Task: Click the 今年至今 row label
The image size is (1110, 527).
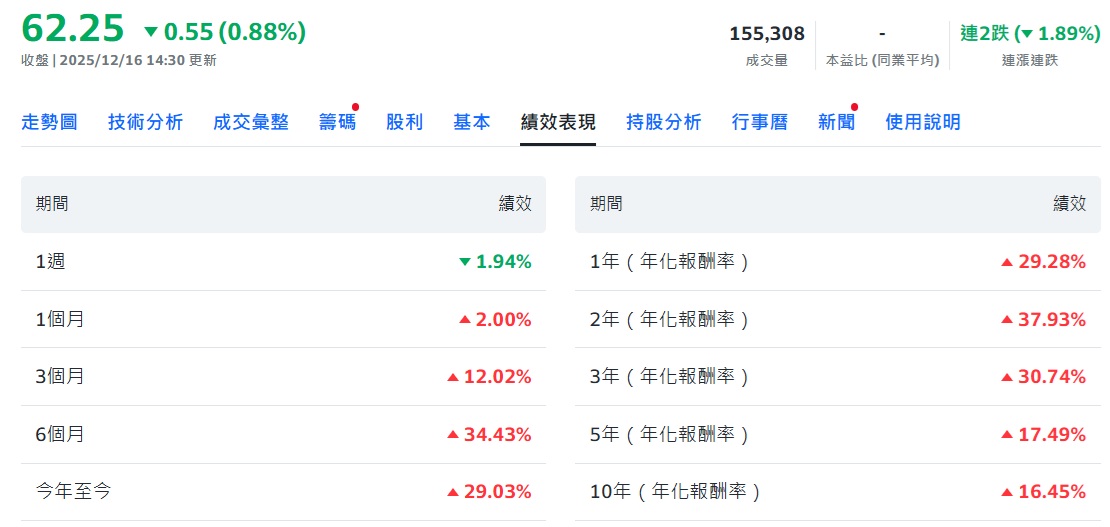Action: [74, 492]
